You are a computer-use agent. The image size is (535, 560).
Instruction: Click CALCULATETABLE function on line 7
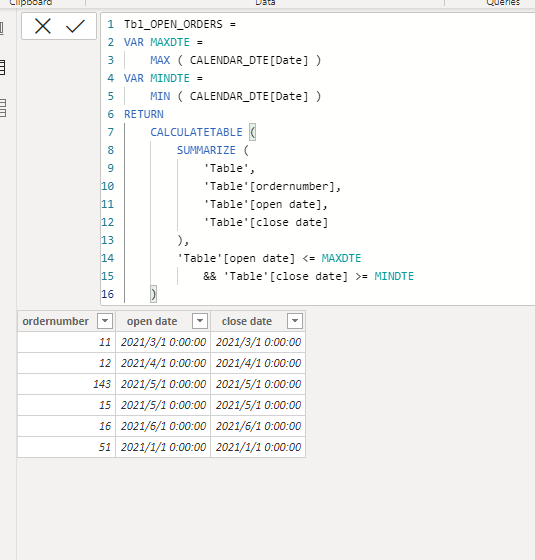196,132
